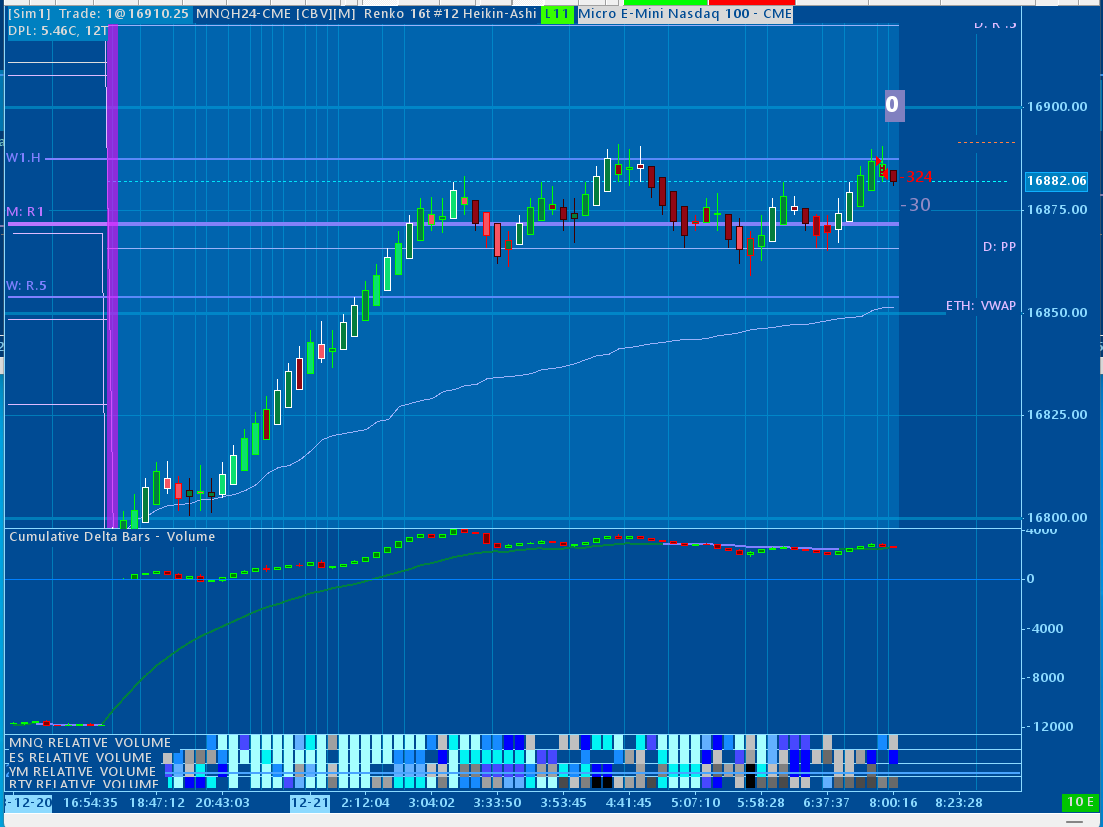Click the 16900.00 price scale label
Viewport: 1103px width, 827px height.
point(1057,107)
